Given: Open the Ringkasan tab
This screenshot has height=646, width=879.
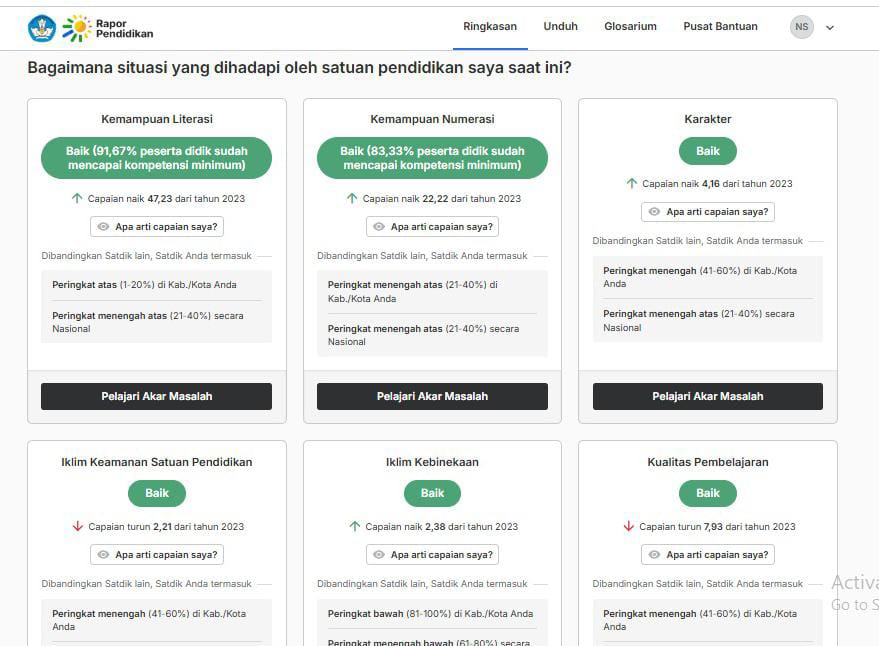Looking at the screenshot, I should 490,27.
